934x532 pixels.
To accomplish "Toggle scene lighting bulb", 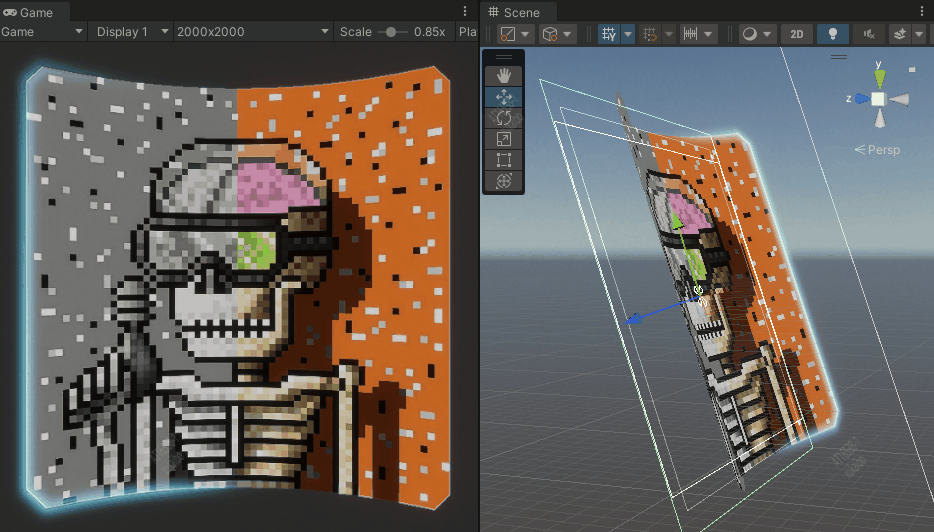I will (833, 34).
